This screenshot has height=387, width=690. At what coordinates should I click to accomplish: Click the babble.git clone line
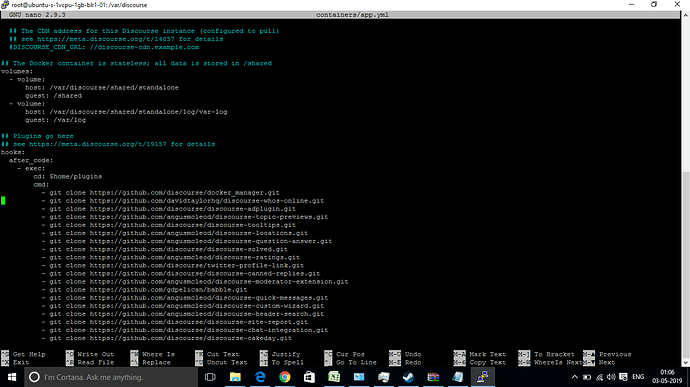click(144, 290)
